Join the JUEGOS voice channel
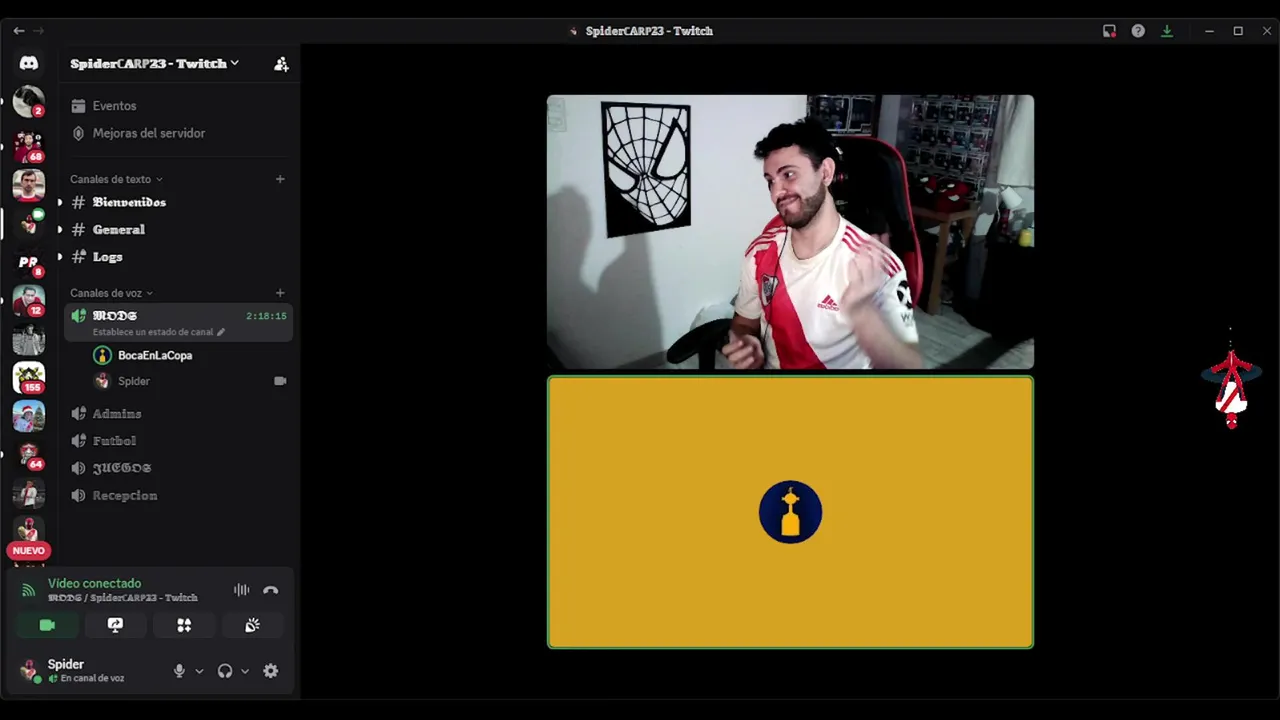The image size is (1280, 720). coord(178,468)
